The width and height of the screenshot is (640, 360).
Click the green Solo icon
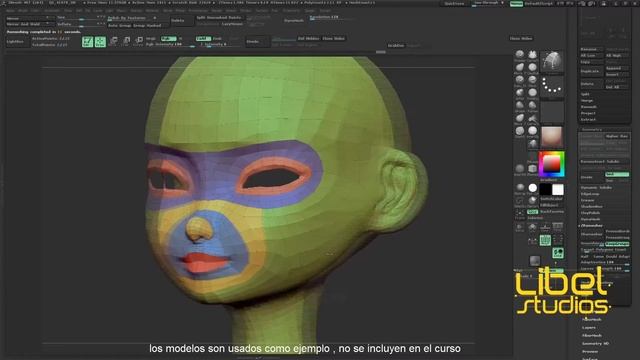coord(558,253)
